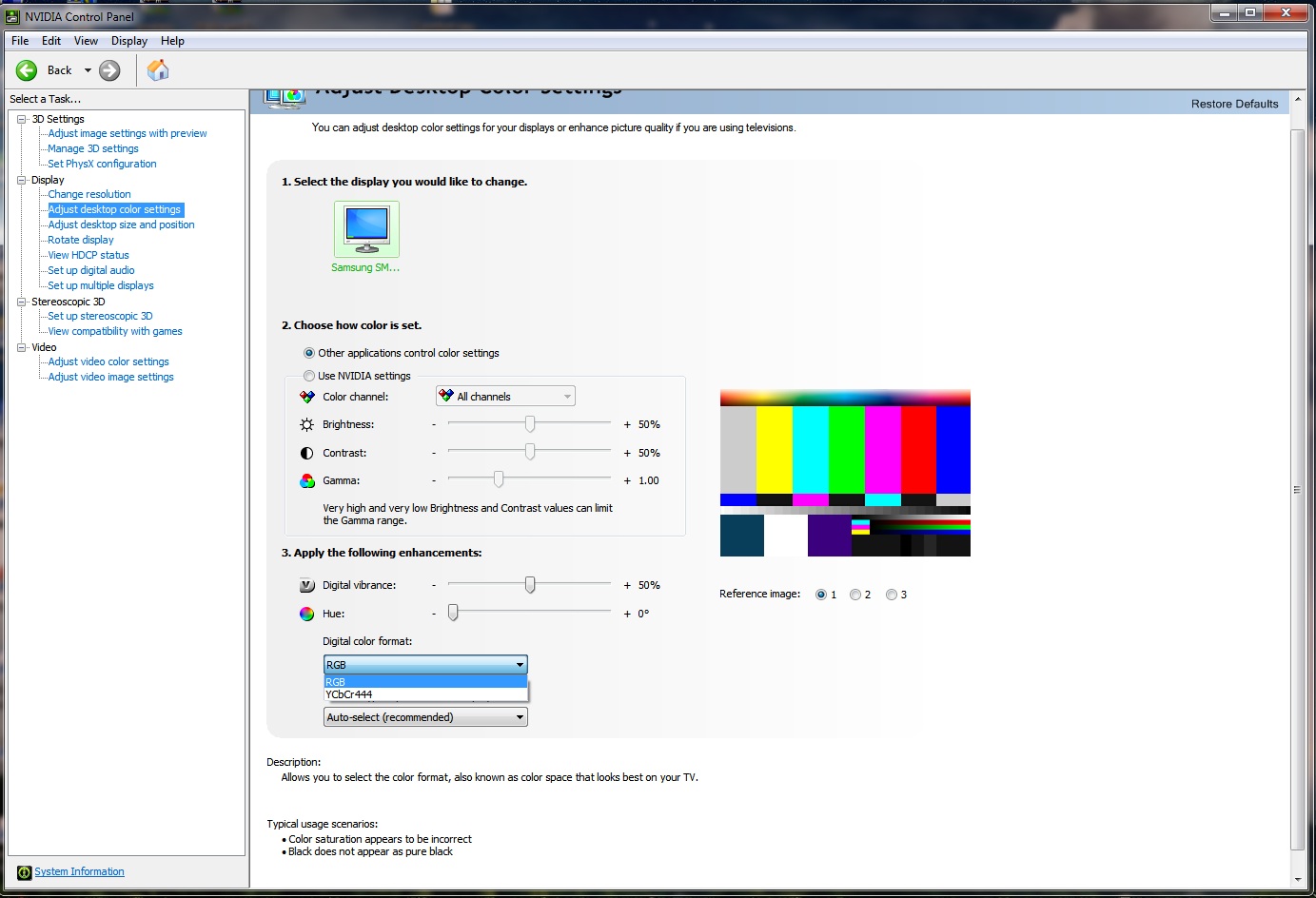Viewport: 1316px width, 898px height.
Task: Click the Digital vibrance slider thumb
Action: tap(530, 584)
